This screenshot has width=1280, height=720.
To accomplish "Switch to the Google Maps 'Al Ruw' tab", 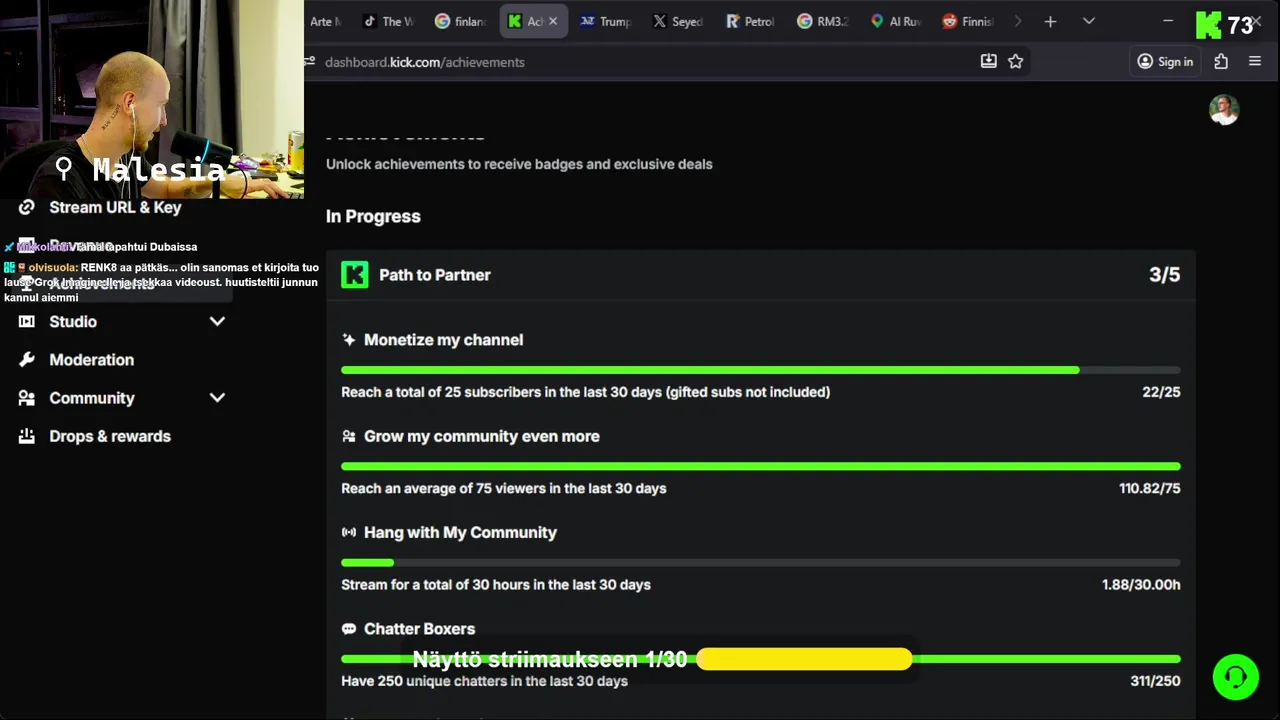I will [x=897, y=21].
